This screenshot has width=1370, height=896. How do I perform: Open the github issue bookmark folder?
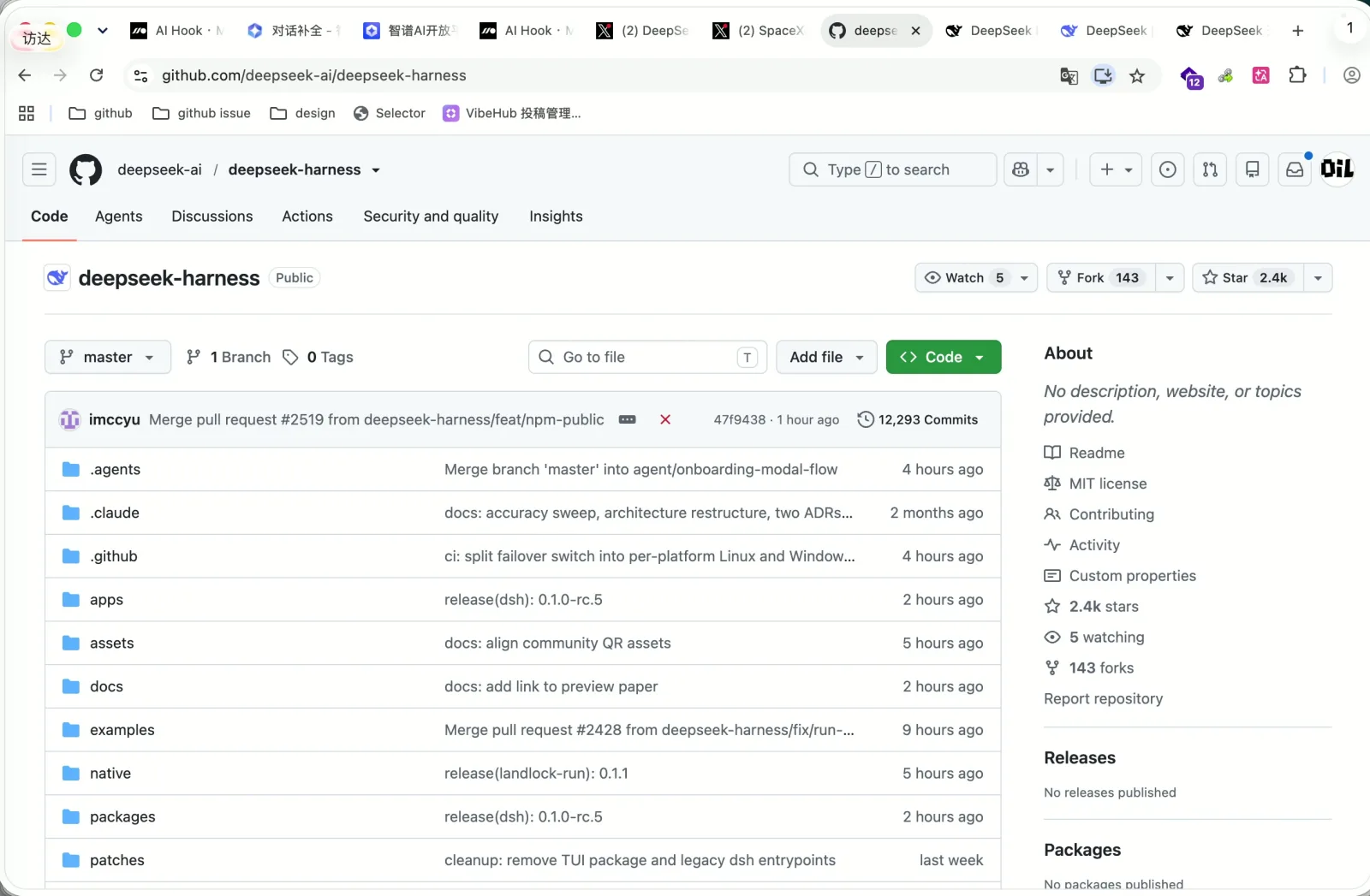point(202,113)
